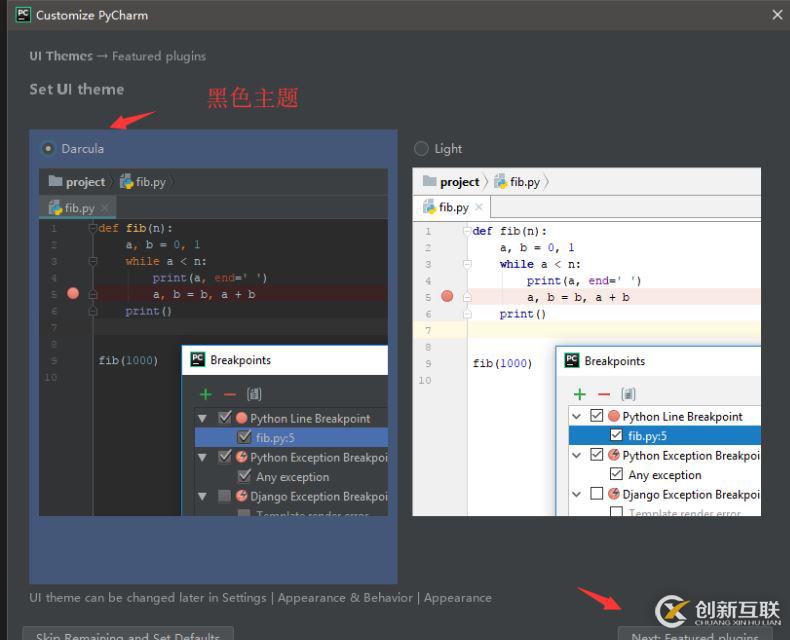
Task: Close the fib.py tab in Light preview
Action: coord(479,207)
